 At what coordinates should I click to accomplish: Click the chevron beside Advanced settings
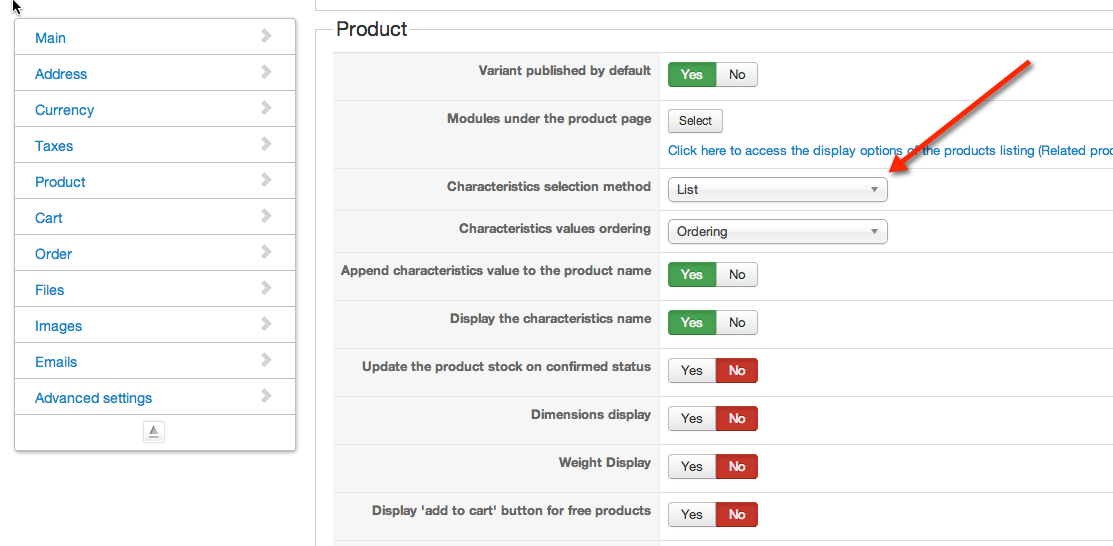[266, 396]
